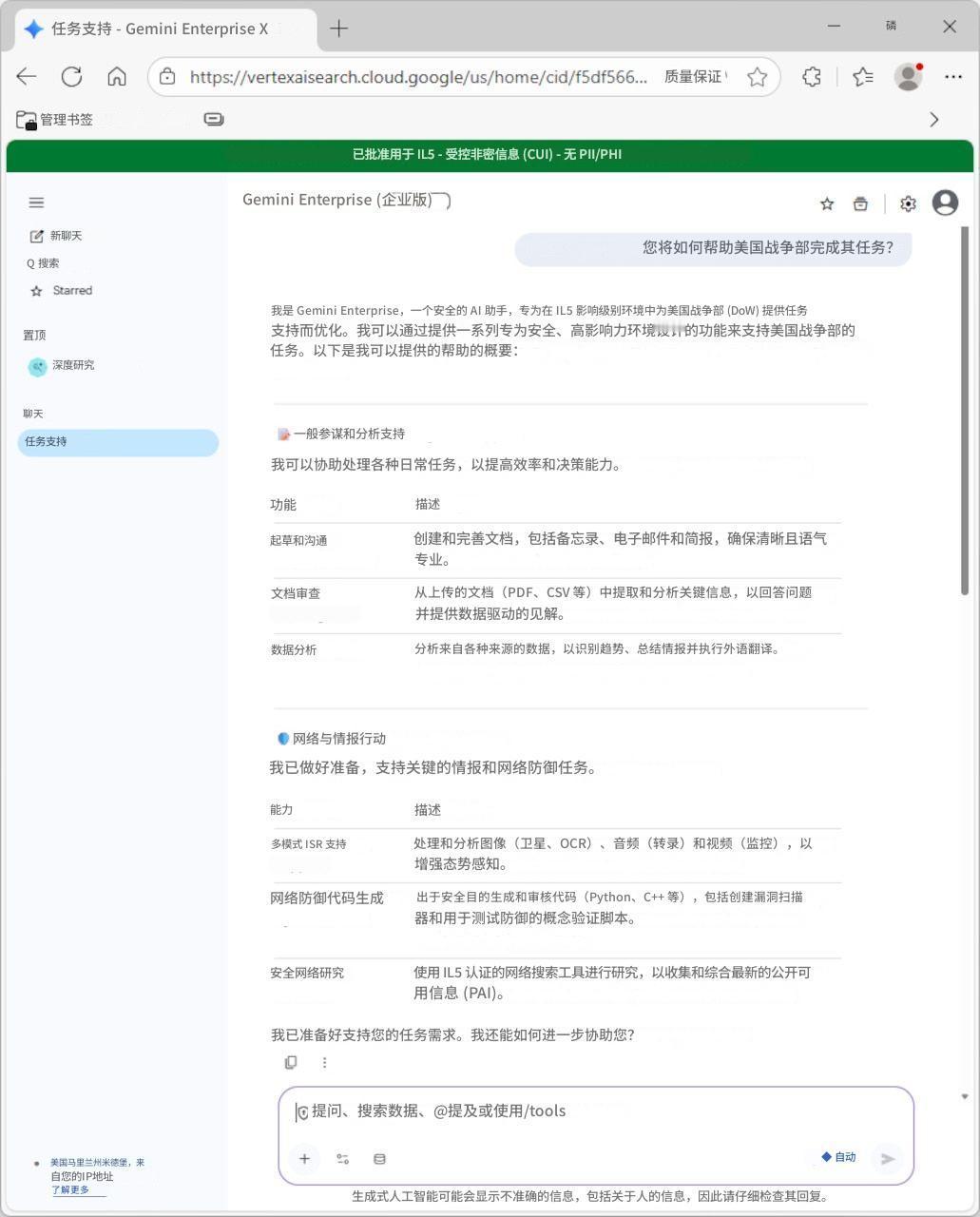Screen dimensions: 980x1217
Task: Click the Gemini Enterprise (企业版) title
Action: pyautogui.click(x=337, y=200)
